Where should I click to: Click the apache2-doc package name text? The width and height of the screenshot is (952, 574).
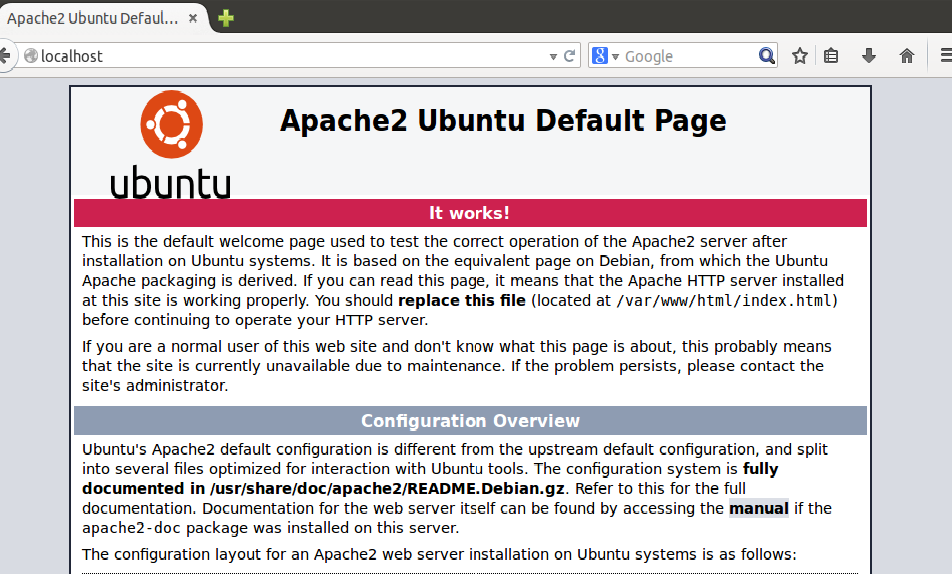pyautogui.click(x=132, y=528)
